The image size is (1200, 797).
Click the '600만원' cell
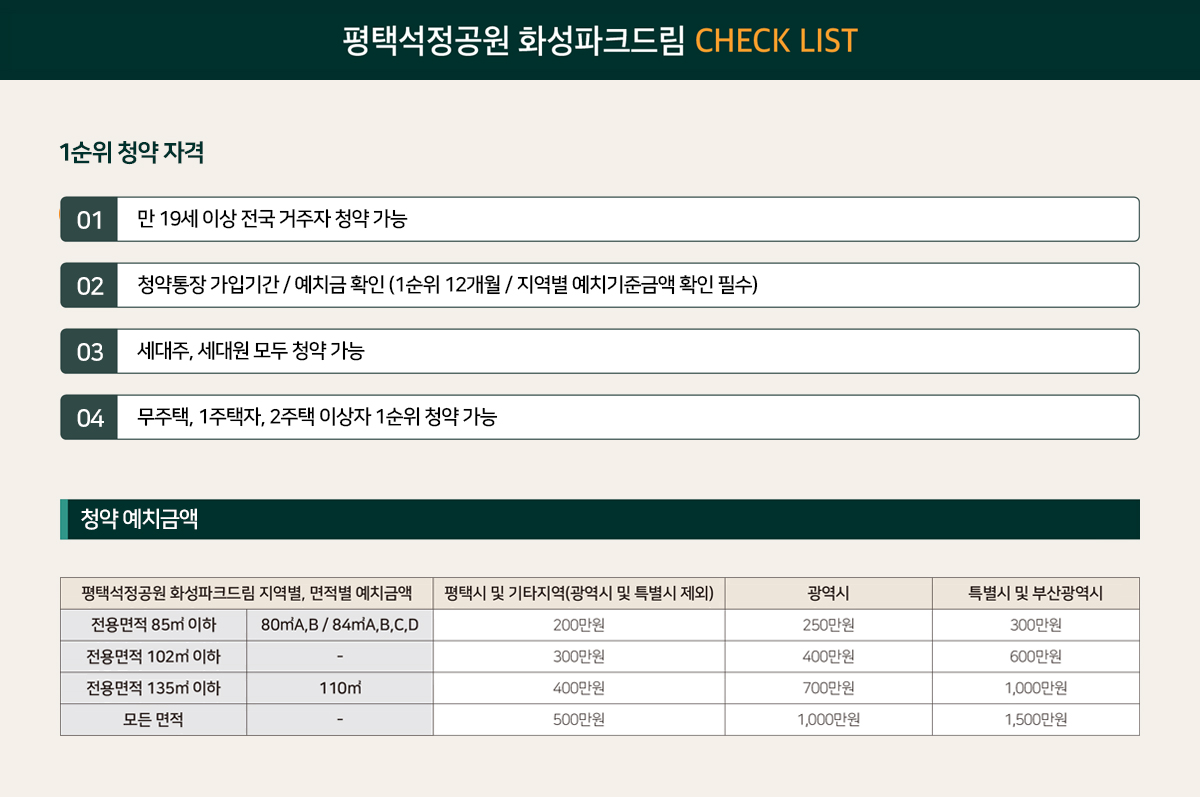click(x=1036, y=657)
